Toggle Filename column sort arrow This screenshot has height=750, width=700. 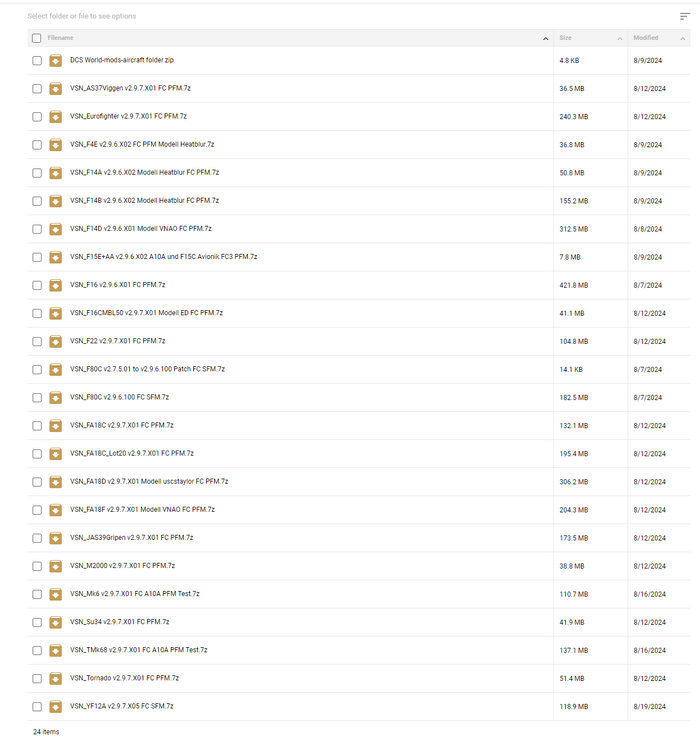pyautogui.click(x=545, y=38)
